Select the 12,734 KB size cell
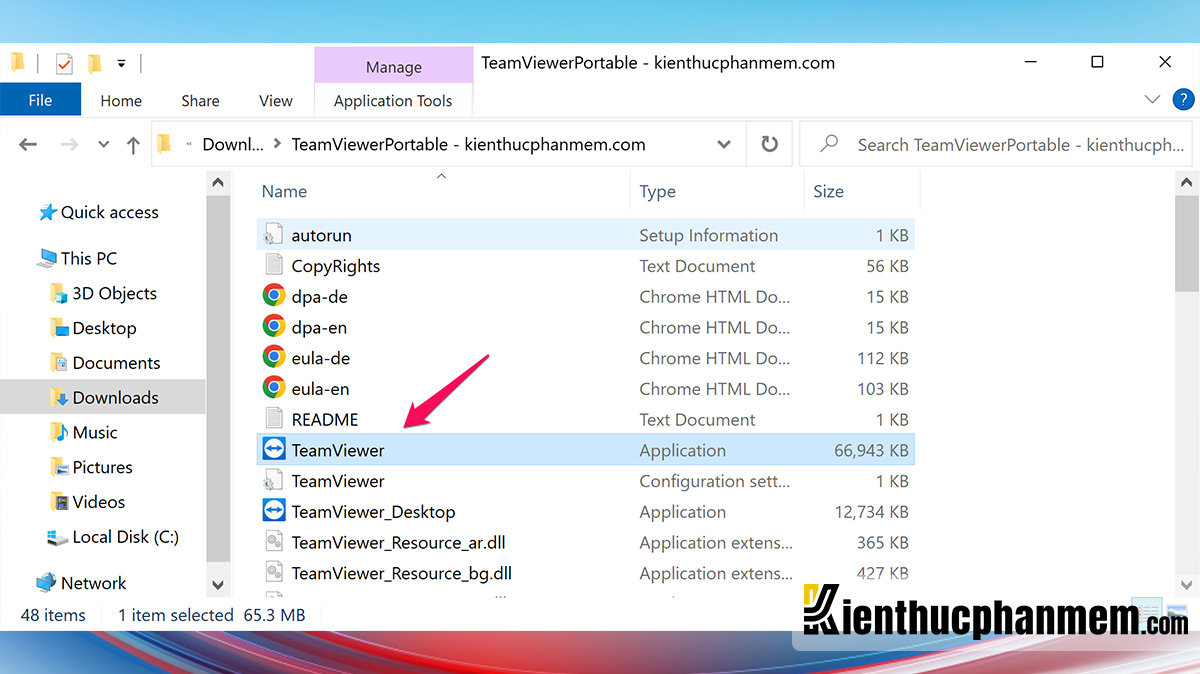This screenshot has width=1200, height=674. pyautogui.click(x=871, y=511)
